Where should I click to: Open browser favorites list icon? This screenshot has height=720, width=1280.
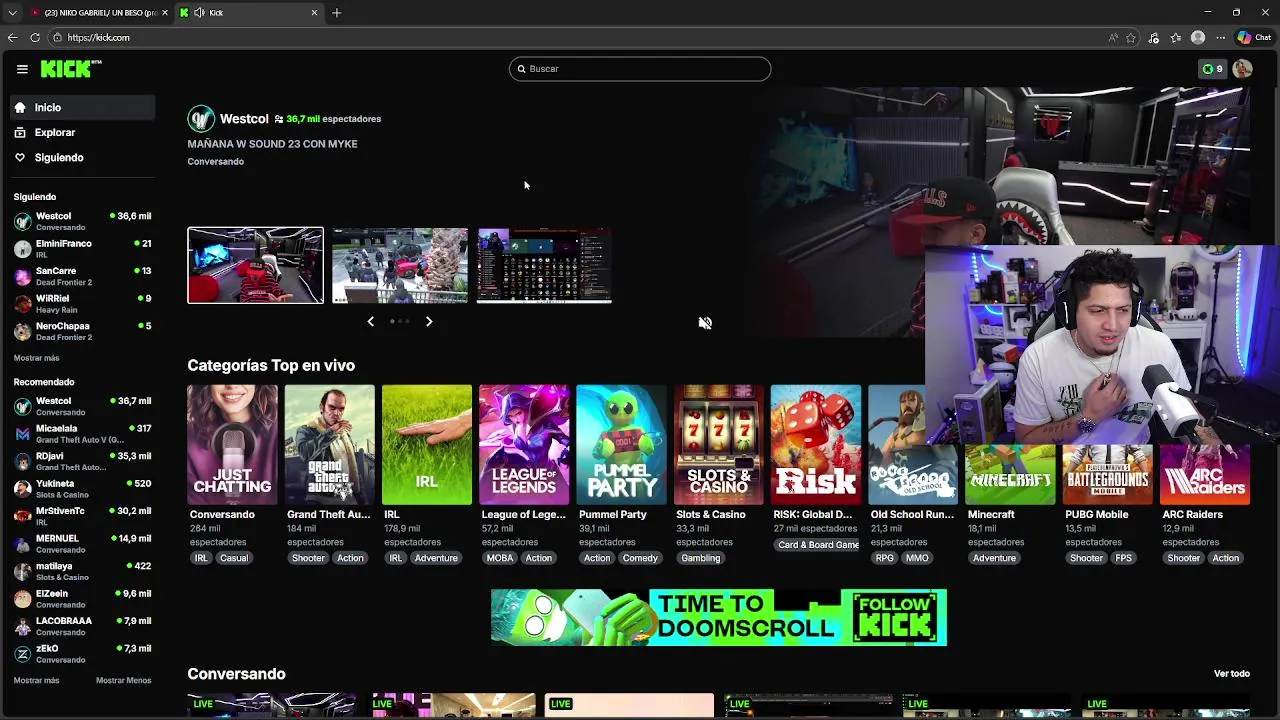tap(1176, 38)
